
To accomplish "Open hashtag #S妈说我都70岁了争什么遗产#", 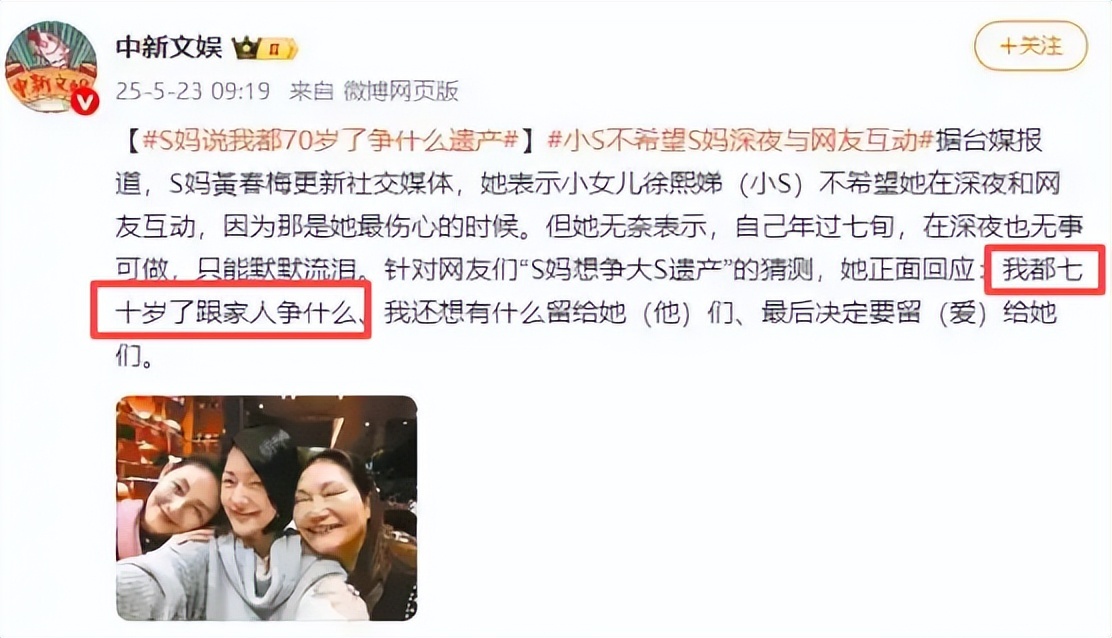I will pyautogui.click(x=330, y=140).
